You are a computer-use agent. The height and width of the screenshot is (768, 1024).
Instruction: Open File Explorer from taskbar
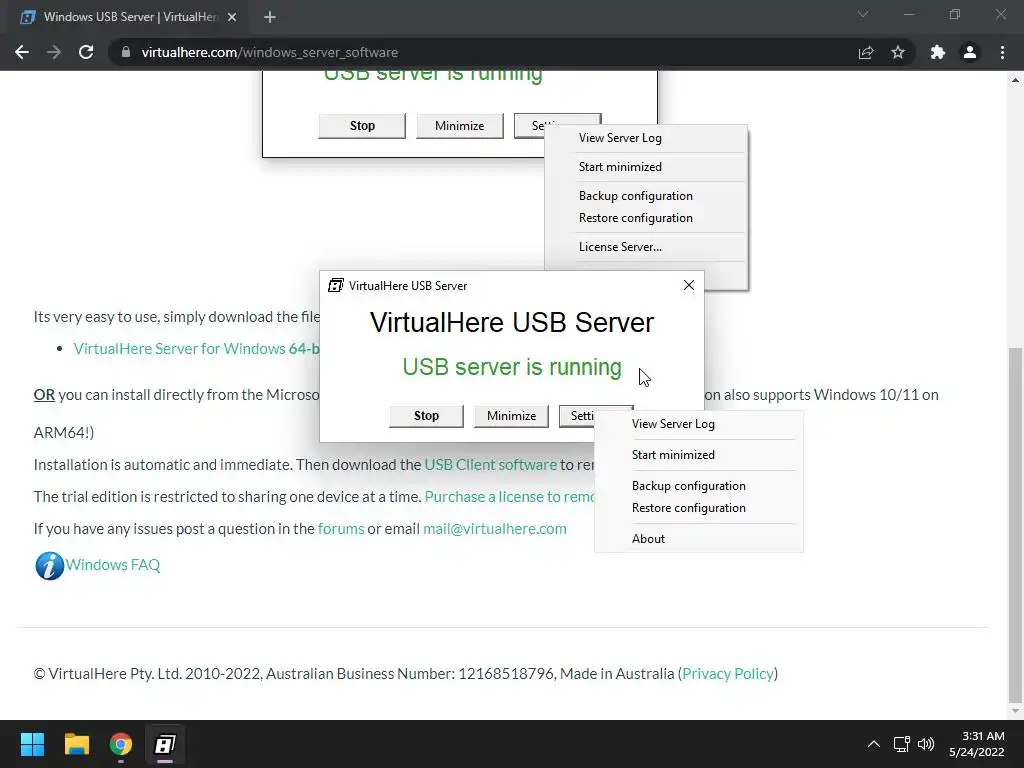(x=76, y=744)
